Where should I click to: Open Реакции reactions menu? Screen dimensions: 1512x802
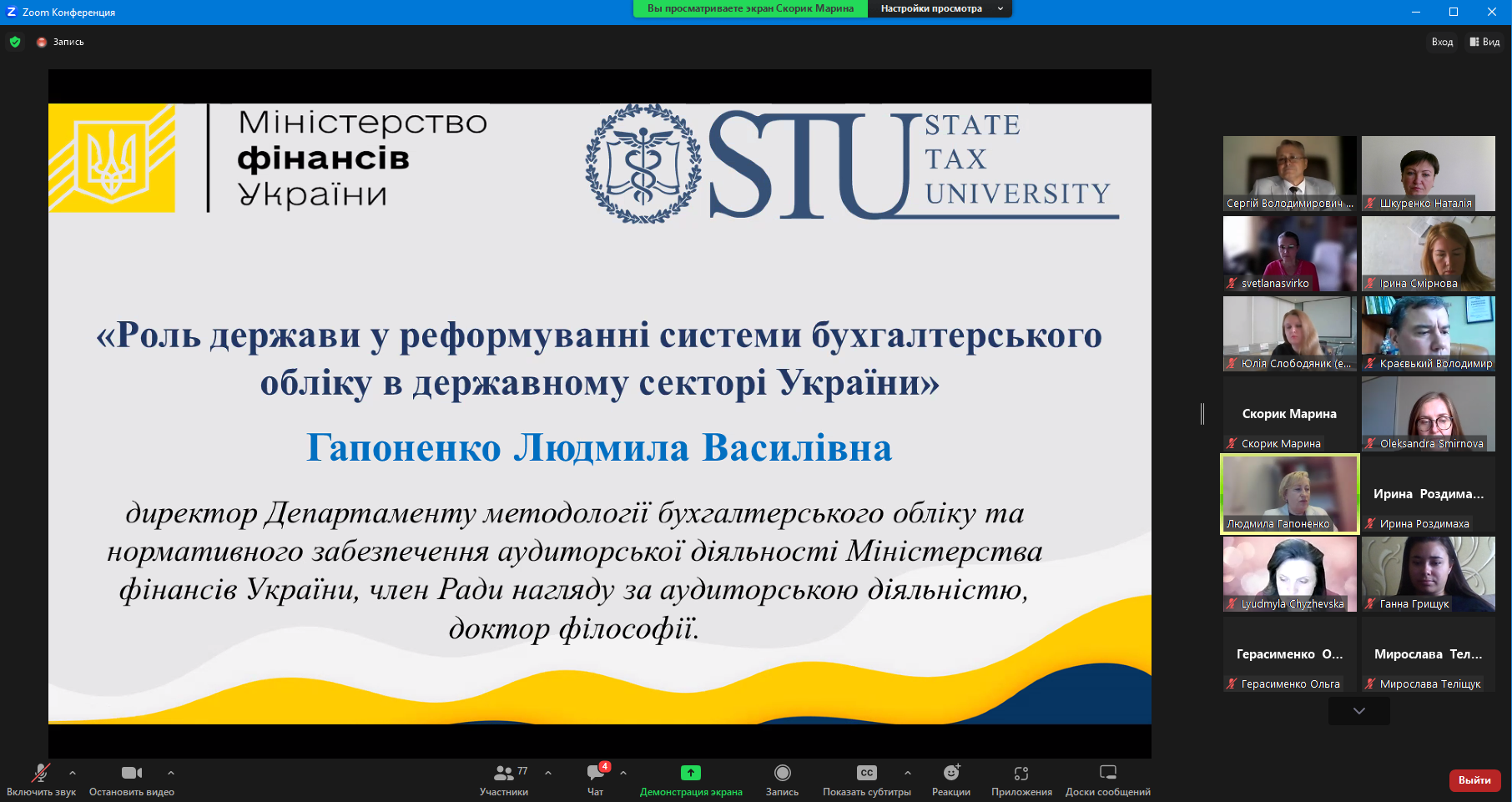pyautogui.click(x=951, y=780)
